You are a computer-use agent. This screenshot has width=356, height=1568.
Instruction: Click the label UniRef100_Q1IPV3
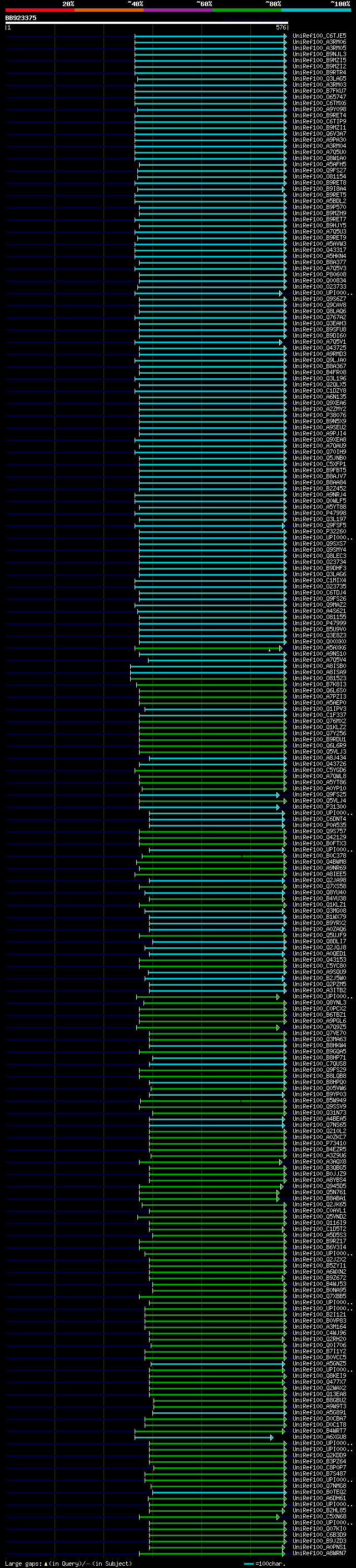coord(319,709)
